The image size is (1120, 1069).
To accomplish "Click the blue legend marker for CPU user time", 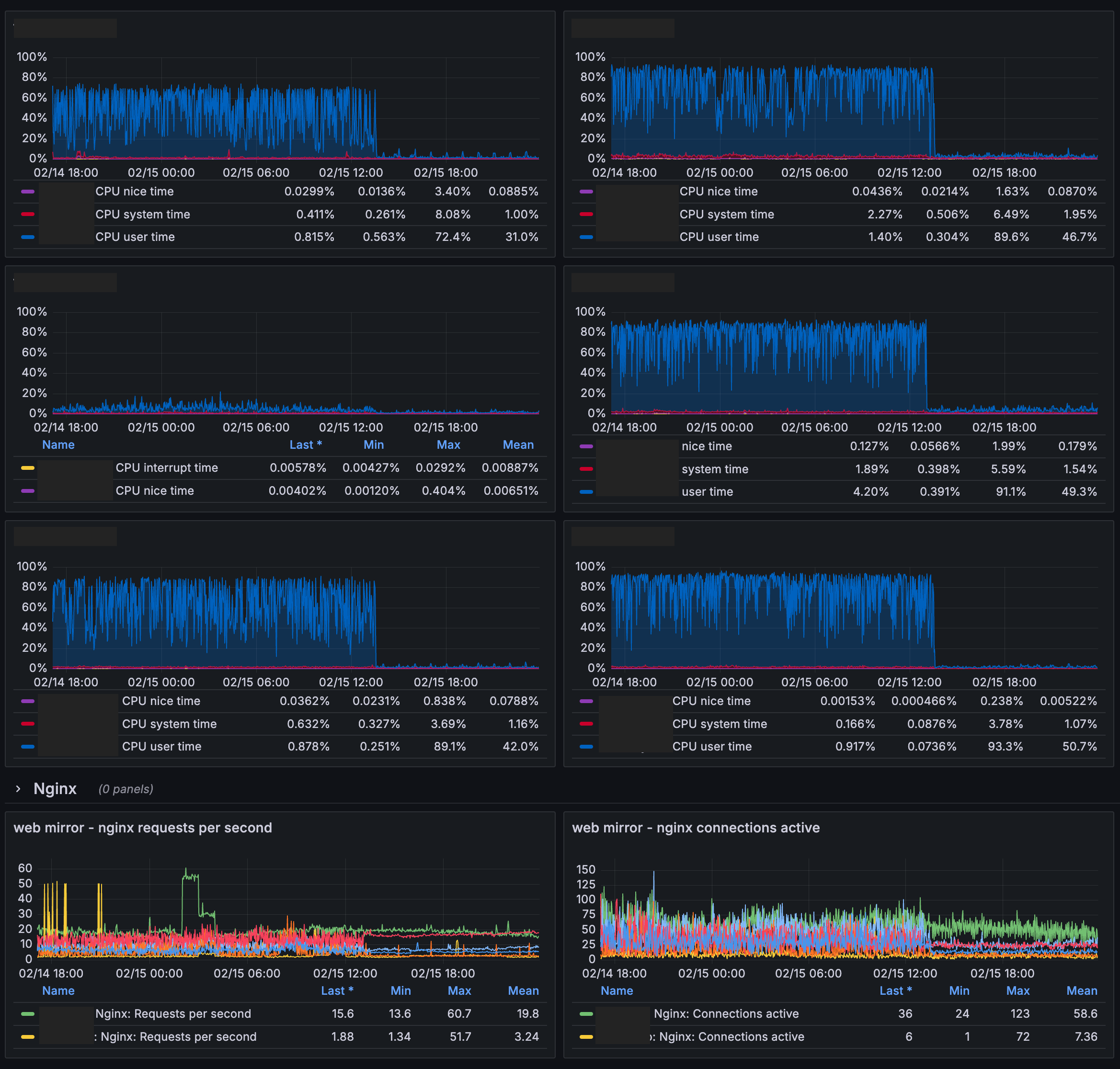I will (26, 237).
